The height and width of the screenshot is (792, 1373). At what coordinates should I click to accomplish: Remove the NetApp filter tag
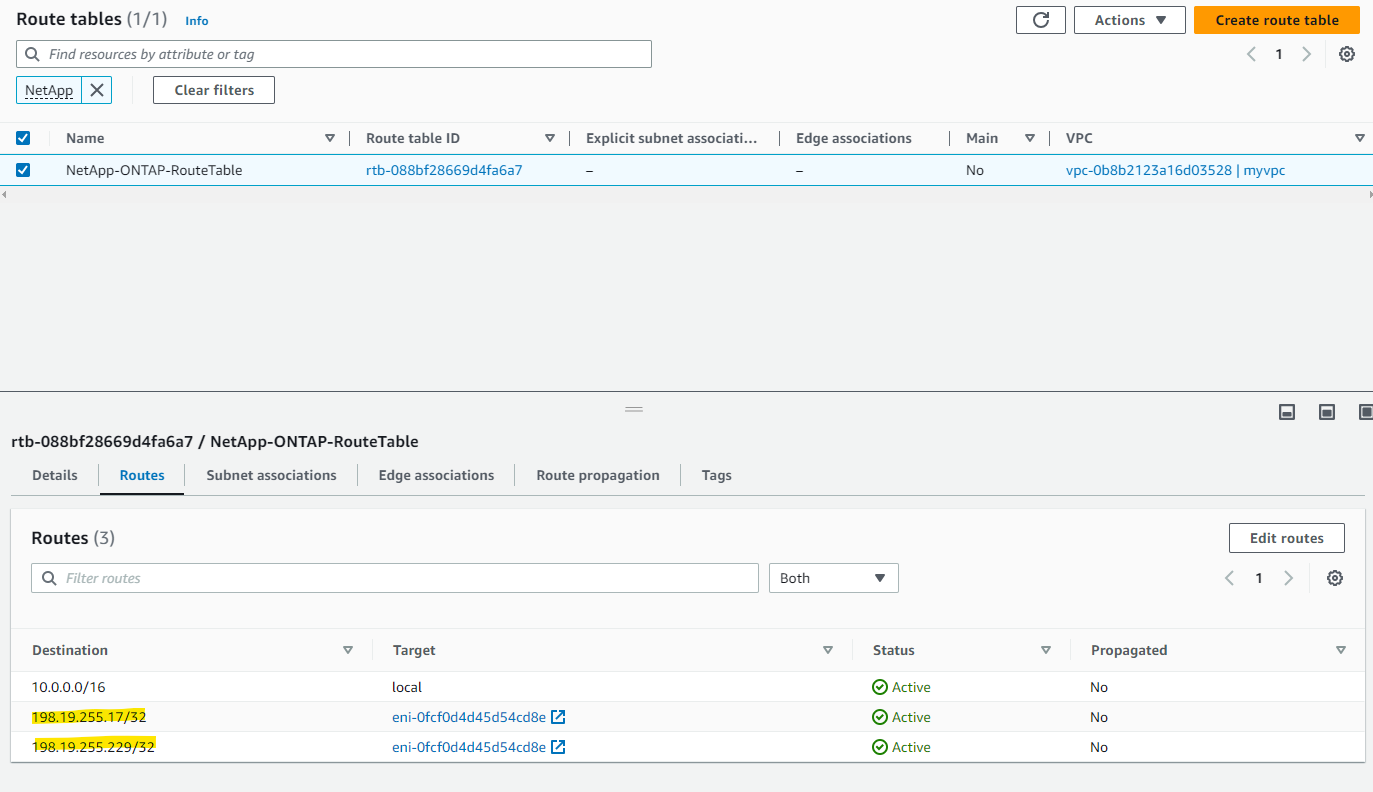[x=97, y=90]
